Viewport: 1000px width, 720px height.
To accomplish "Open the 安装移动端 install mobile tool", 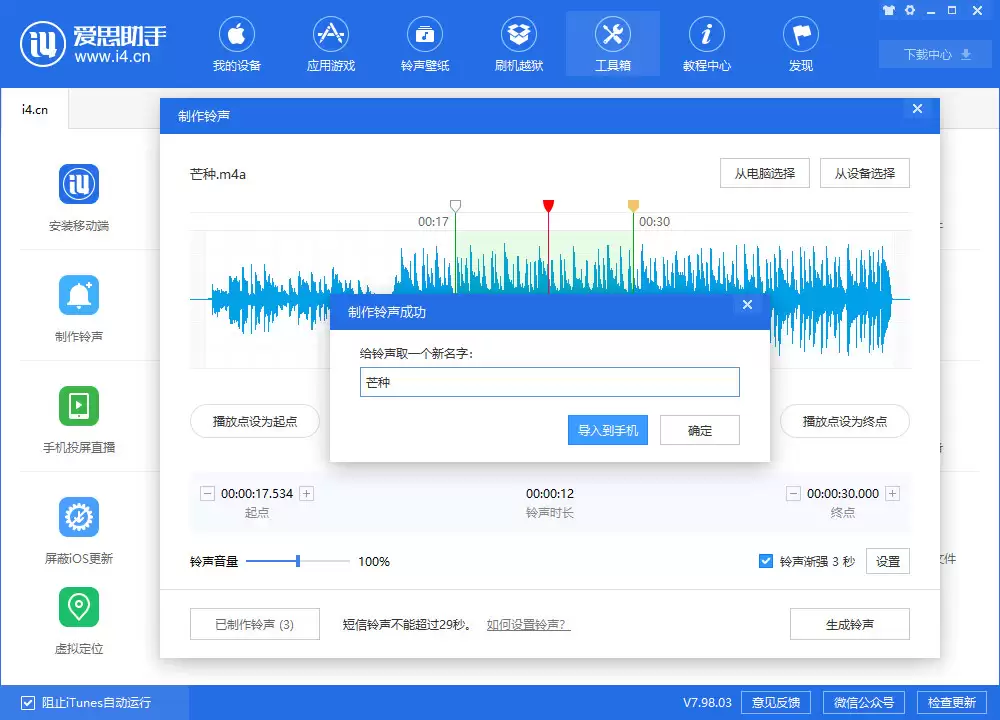I will click(x=79, y=198).
